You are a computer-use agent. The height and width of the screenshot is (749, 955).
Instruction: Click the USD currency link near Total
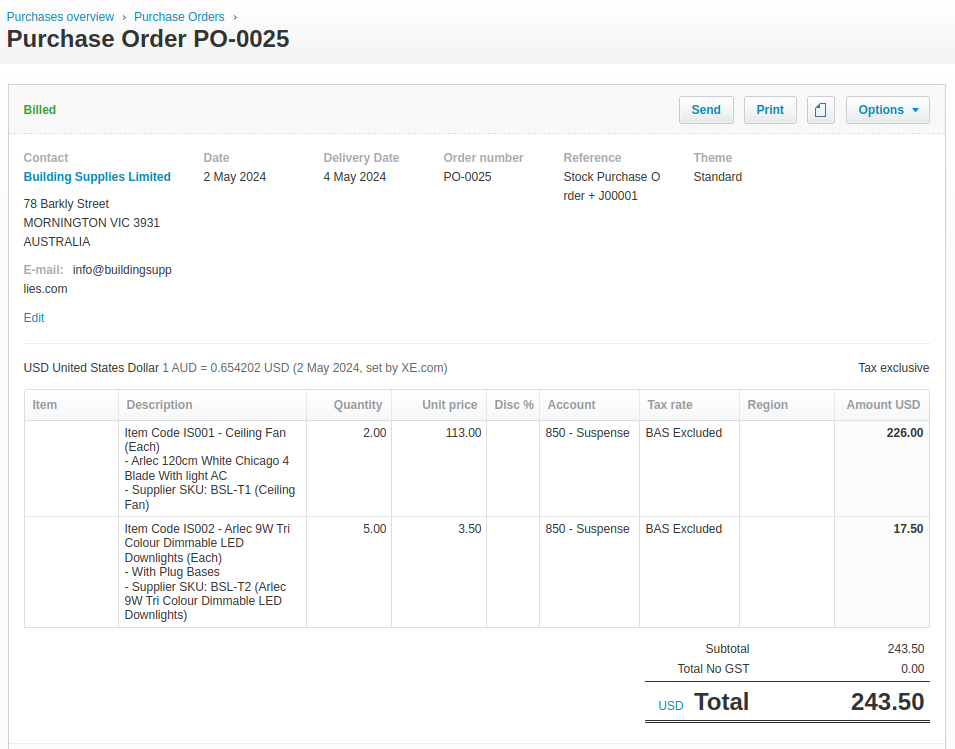671,705
